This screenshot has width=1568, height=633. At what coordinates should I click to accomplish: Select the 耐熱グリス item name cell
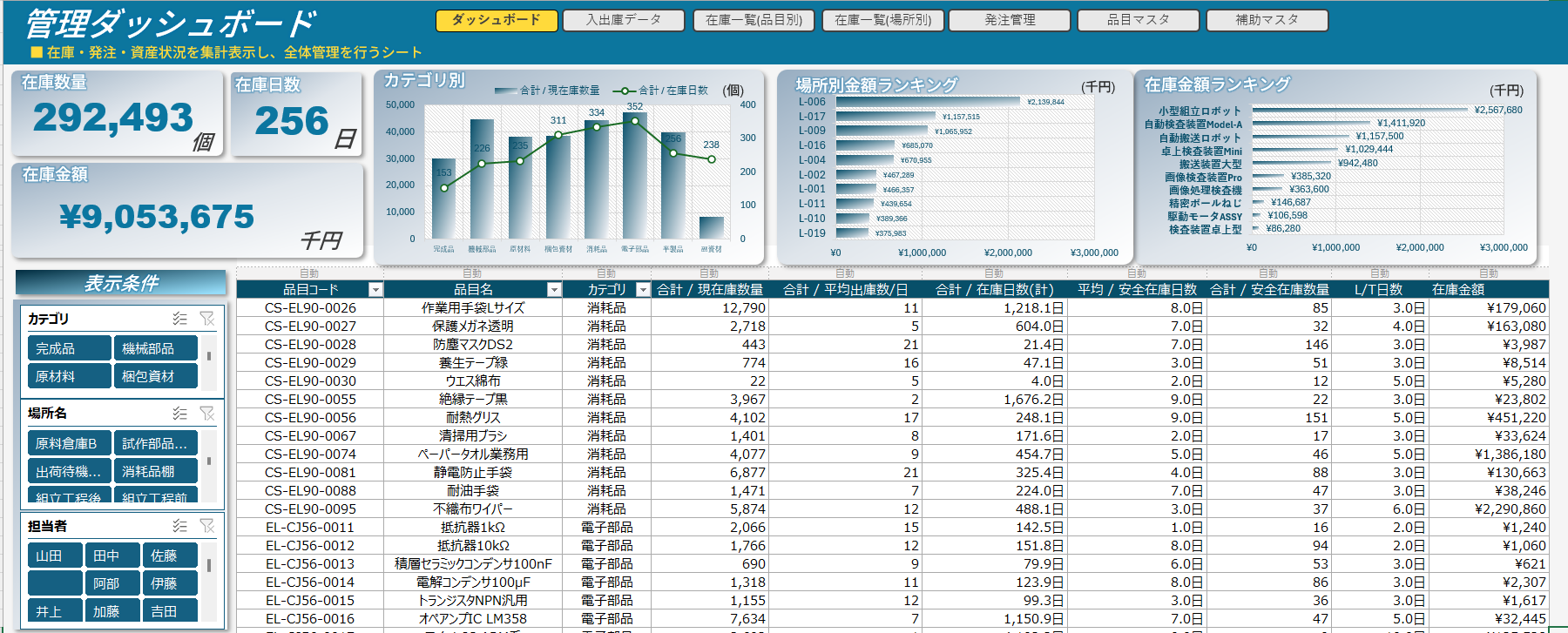473,418
